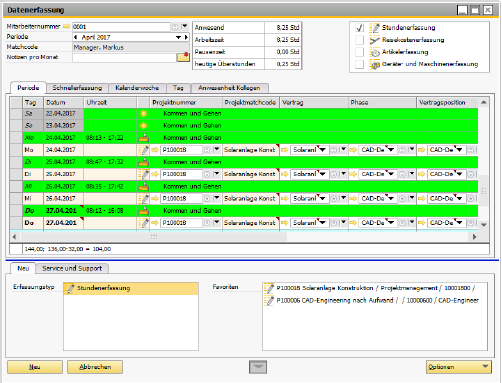Uncheck the Stundenerfassung checkbox
The width and height of the screenshot is (502, 383).
359,28
